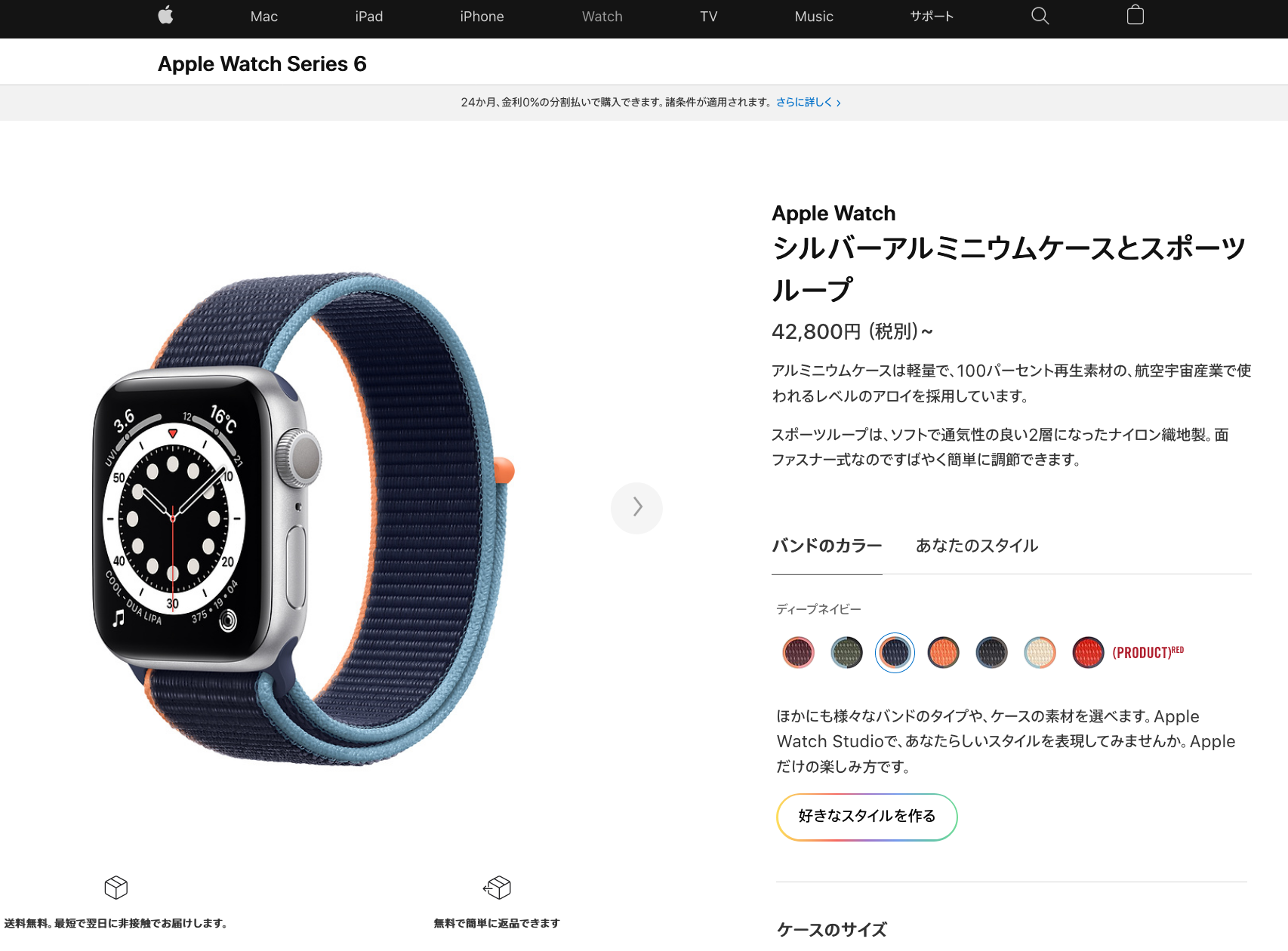Select the orange band color swatch
The height and width of the screenshot is (951, 1288).
[943, 653]
